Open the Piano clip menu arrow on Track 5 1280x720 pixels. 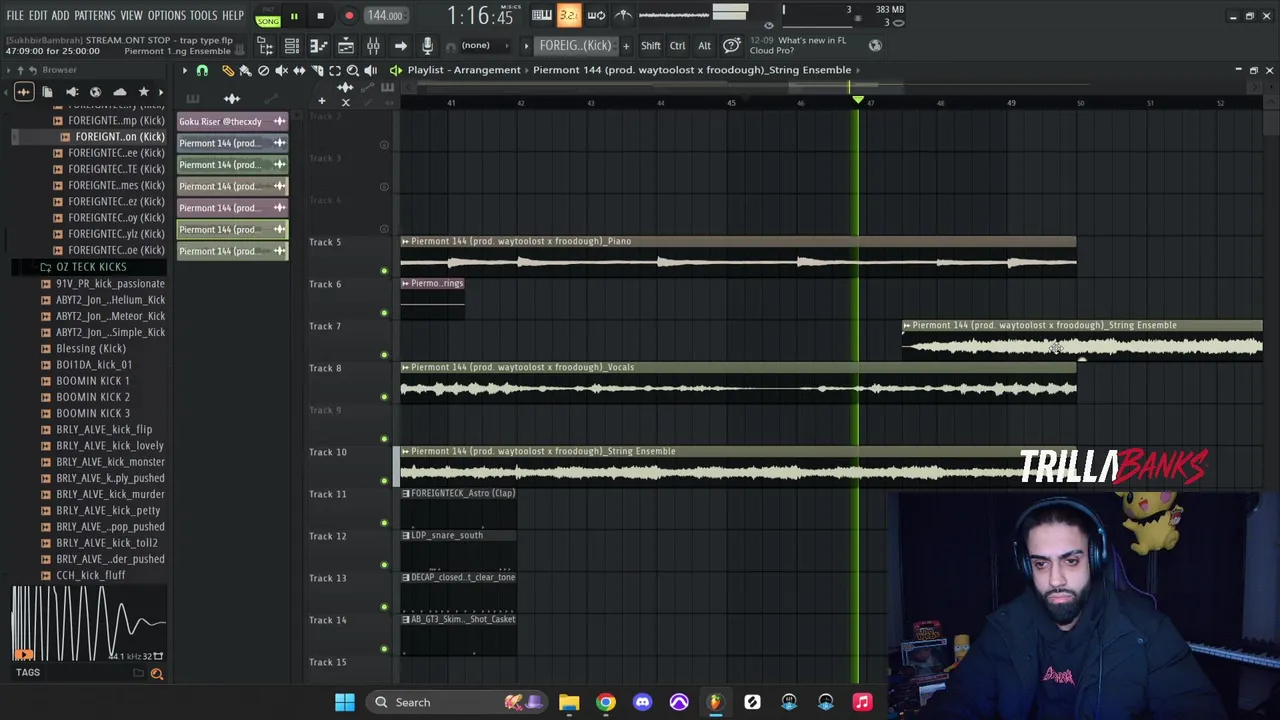pyautogui.click(x=405, y=241)
